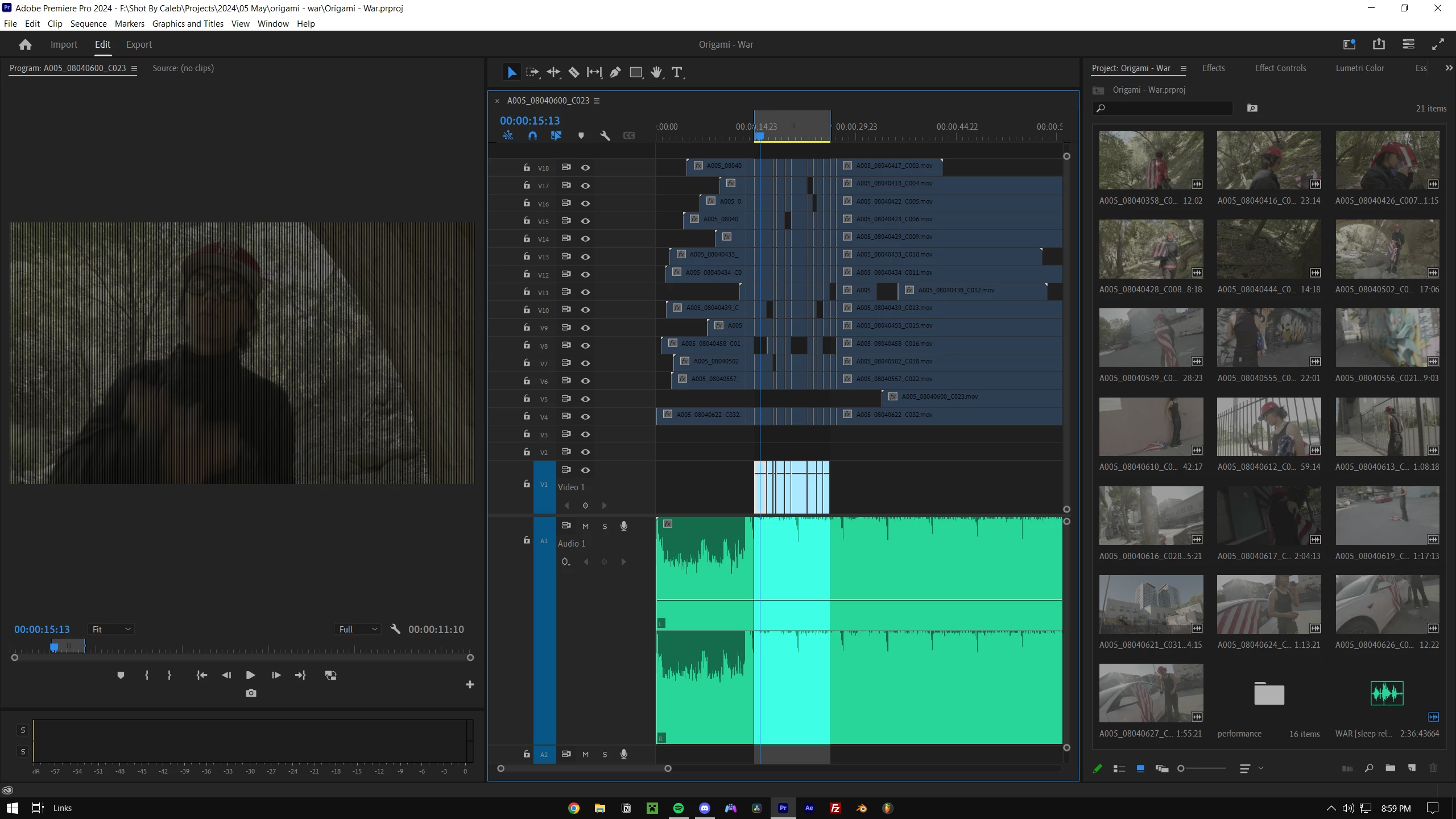This screenshot has width=1456, height=819.
Task: Click the Export Frame camera icon
Action: 251,693
